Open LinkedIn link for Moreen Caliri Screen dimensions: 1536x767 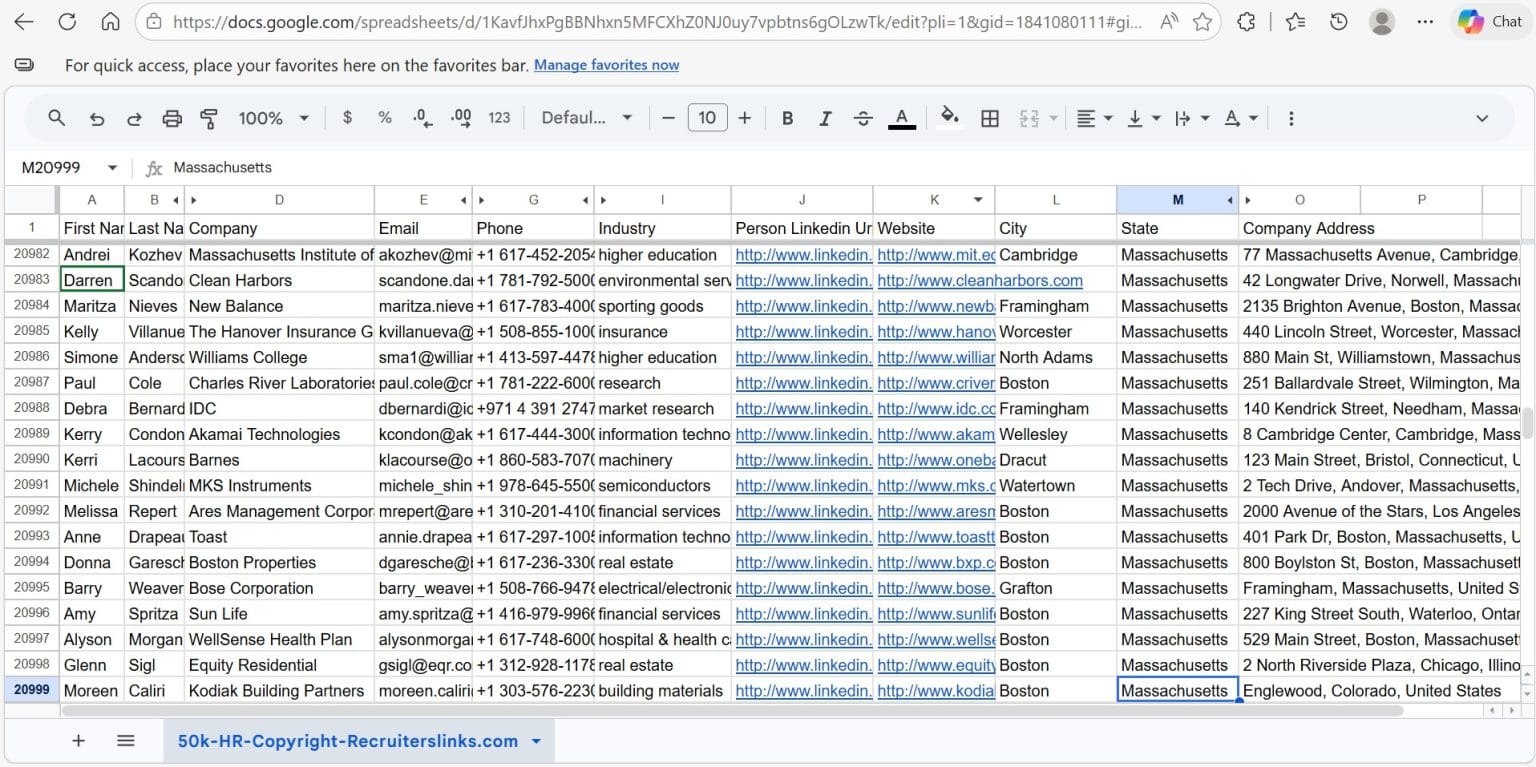click(803, 691)
